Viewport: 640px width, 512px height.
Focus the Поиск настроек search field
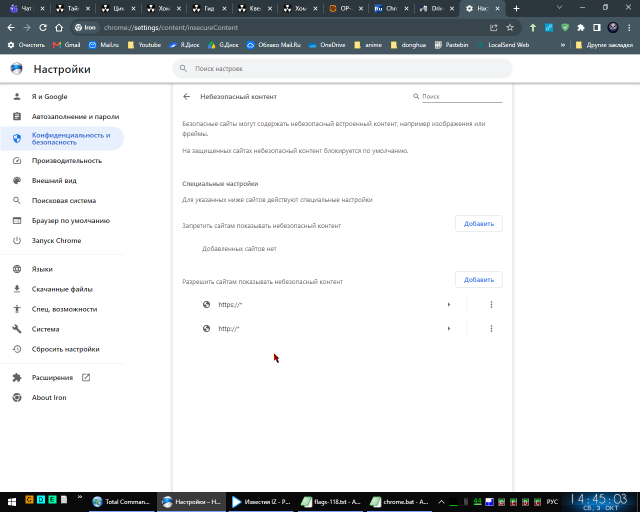342,69
